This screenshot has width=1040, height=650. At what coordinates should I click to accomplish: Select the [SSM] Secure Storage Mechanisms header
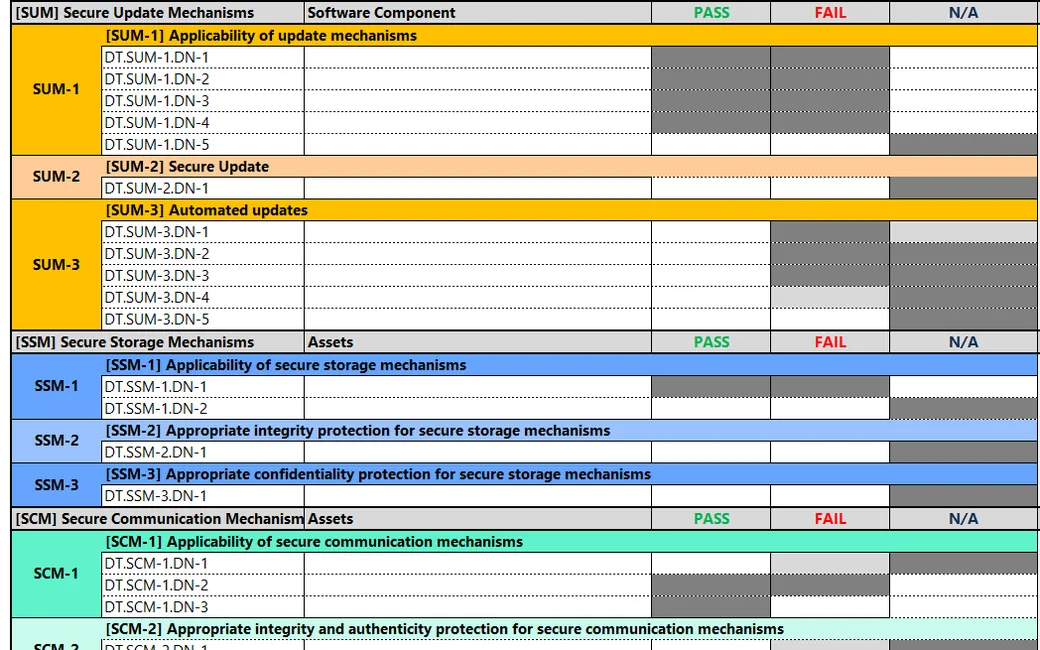158,342
